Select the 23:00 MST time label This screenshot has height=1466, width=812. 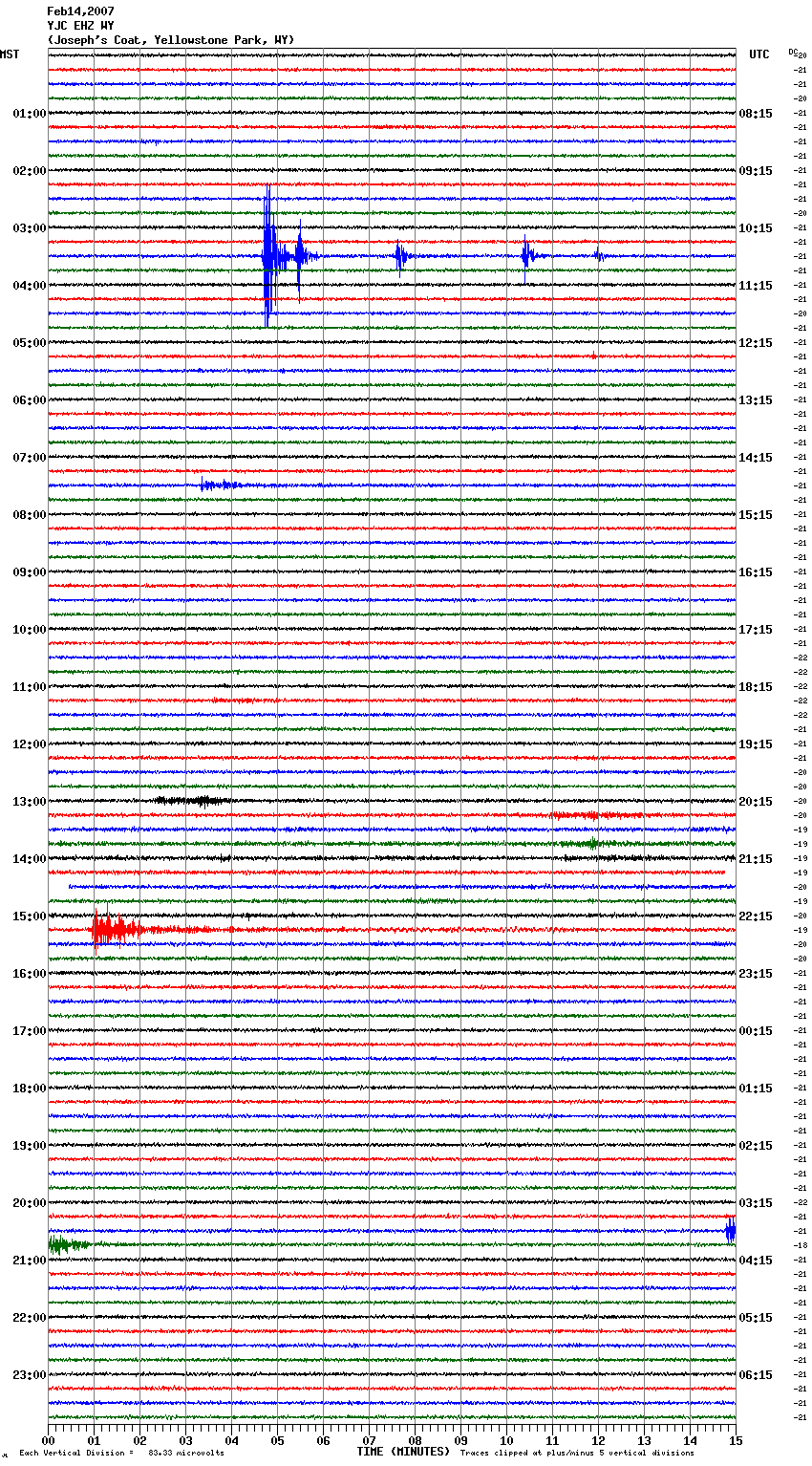pyautogui.click(x=29, y=1375)
